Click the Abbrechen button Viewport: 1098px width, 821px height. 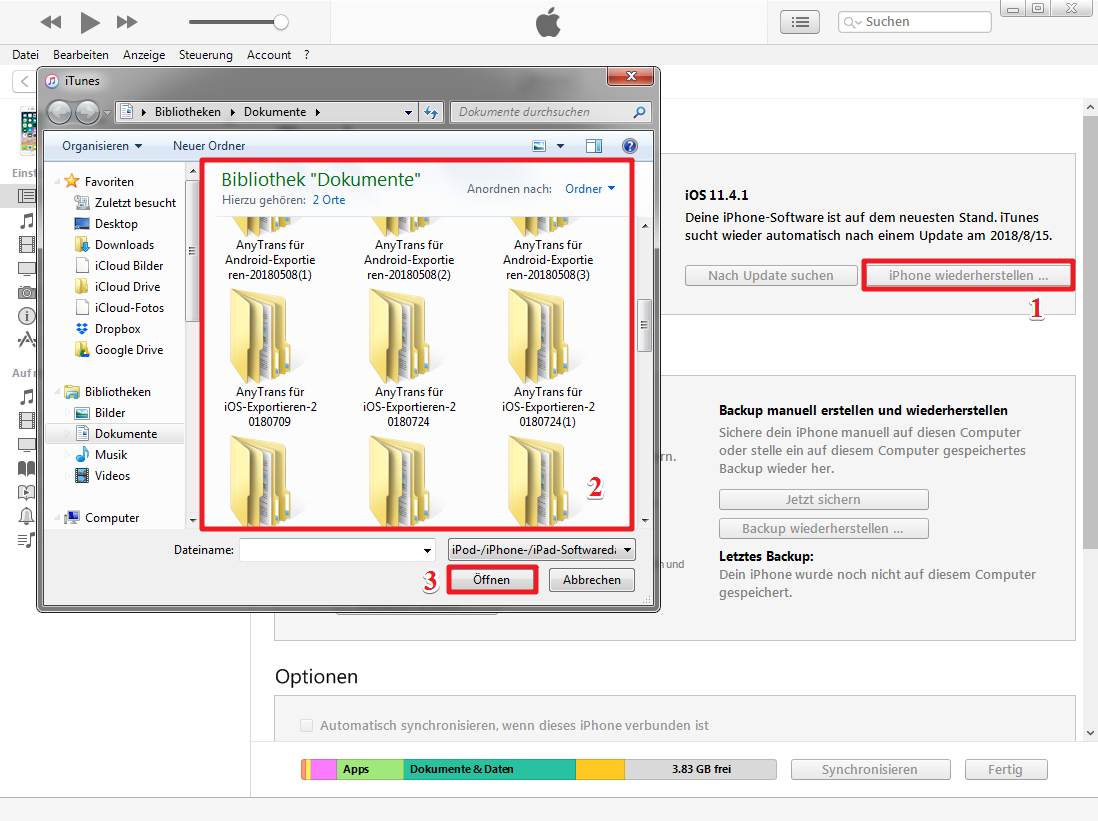591,580
